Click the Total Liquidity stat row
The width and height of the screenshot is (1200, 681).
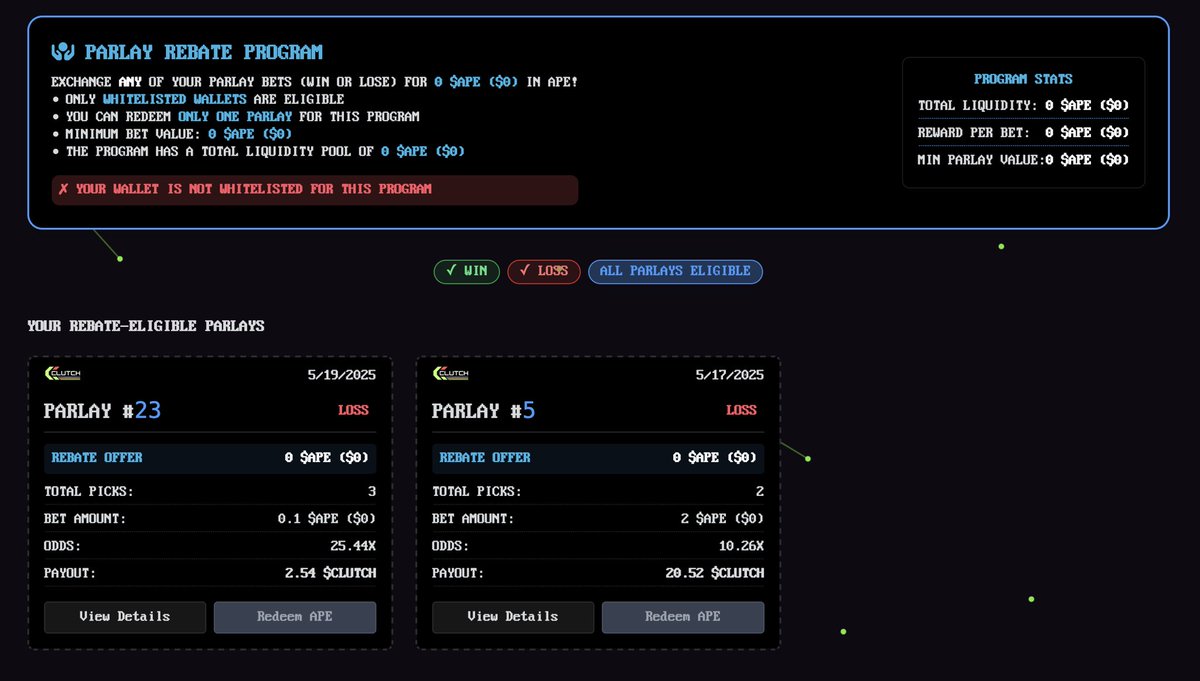coord(1023,105)
